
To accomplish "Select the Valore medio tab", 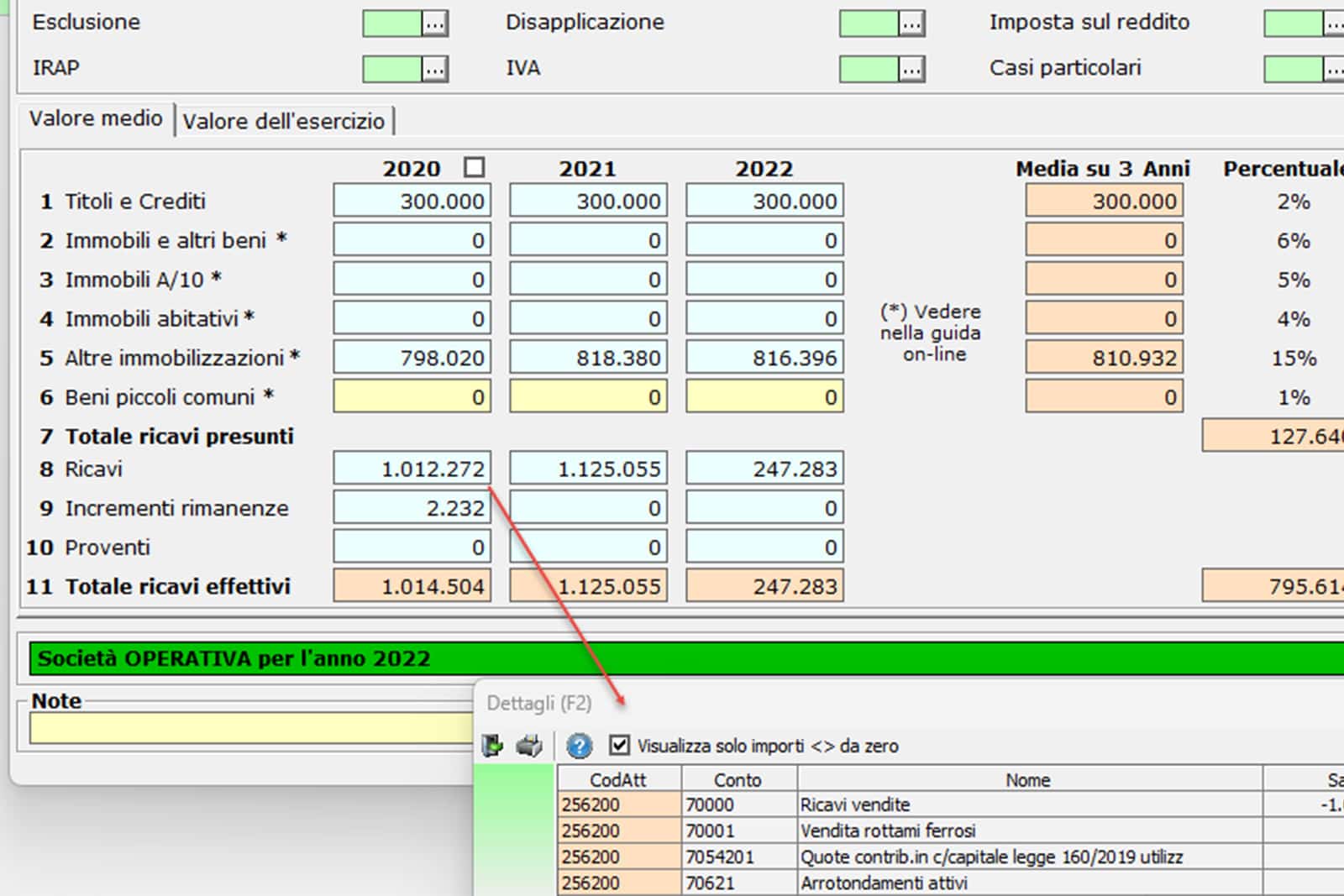I will tap(96, 118).
